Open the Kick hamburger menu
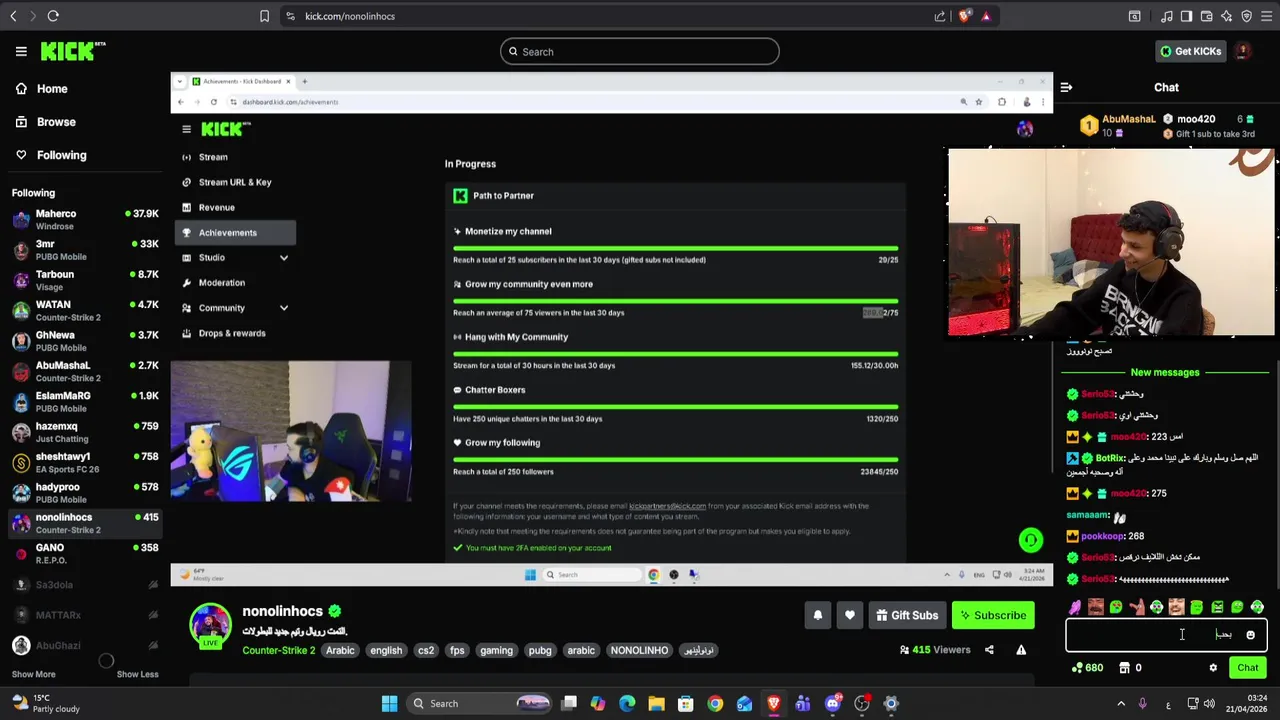This screenshot has width=1280, height=720. click(21, 51)
